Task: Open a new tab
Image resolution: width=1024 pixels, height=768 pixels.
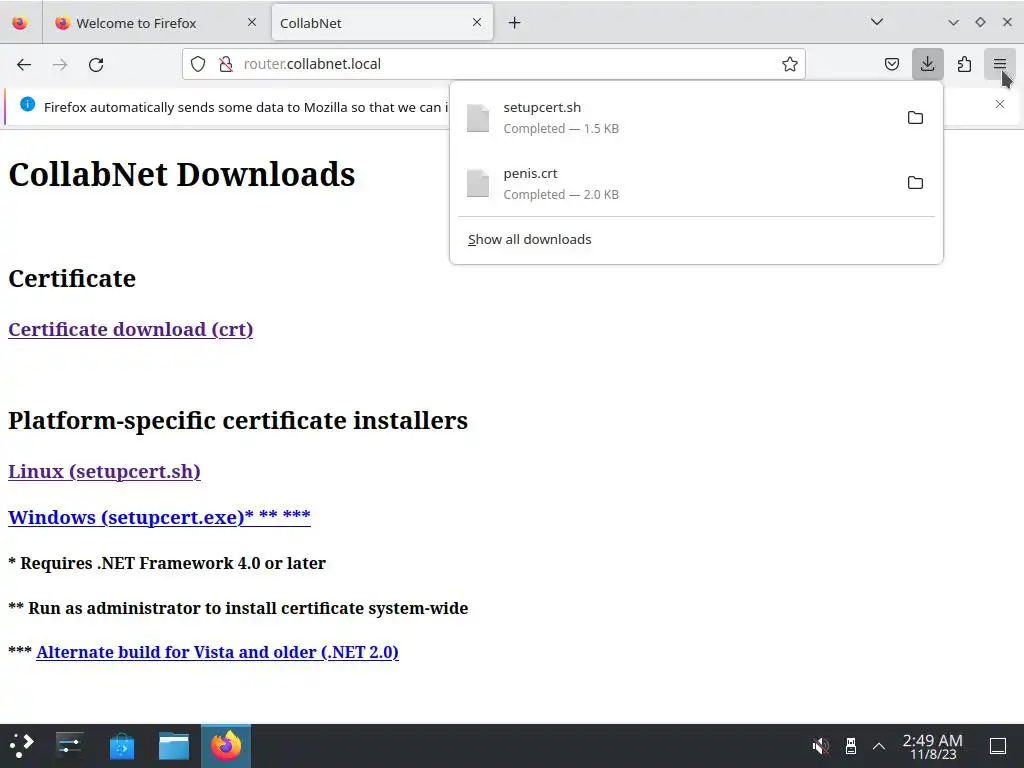Action: 515,23
